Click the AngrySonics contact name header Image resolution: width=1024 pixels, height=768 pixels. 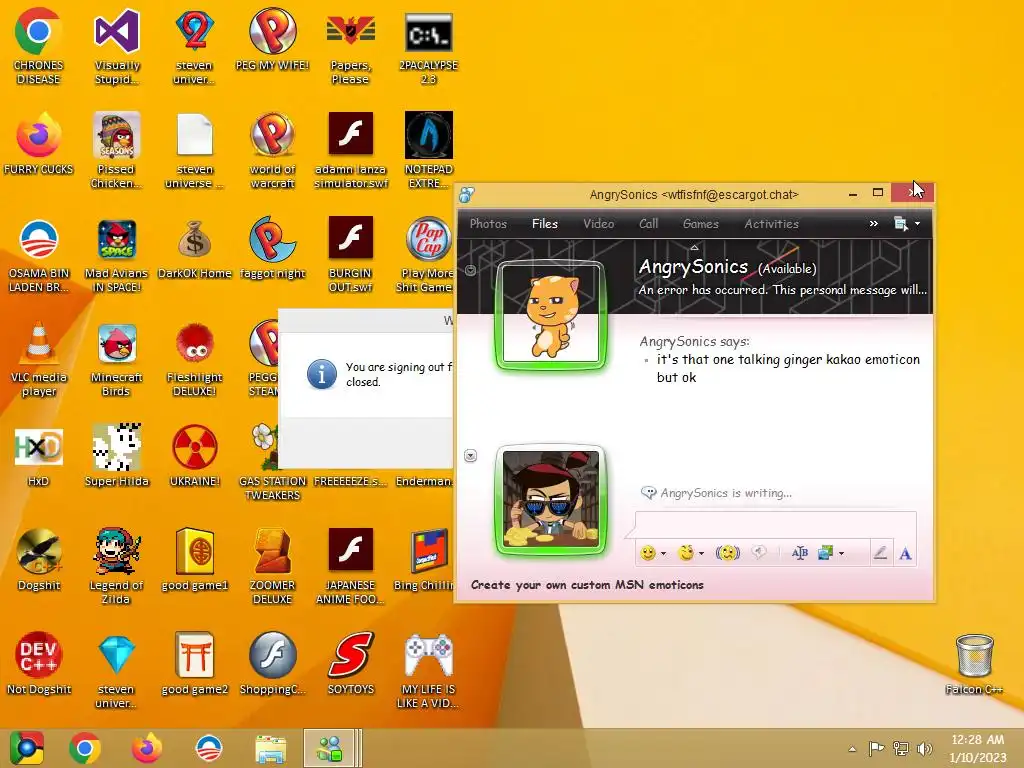point(693,266)
